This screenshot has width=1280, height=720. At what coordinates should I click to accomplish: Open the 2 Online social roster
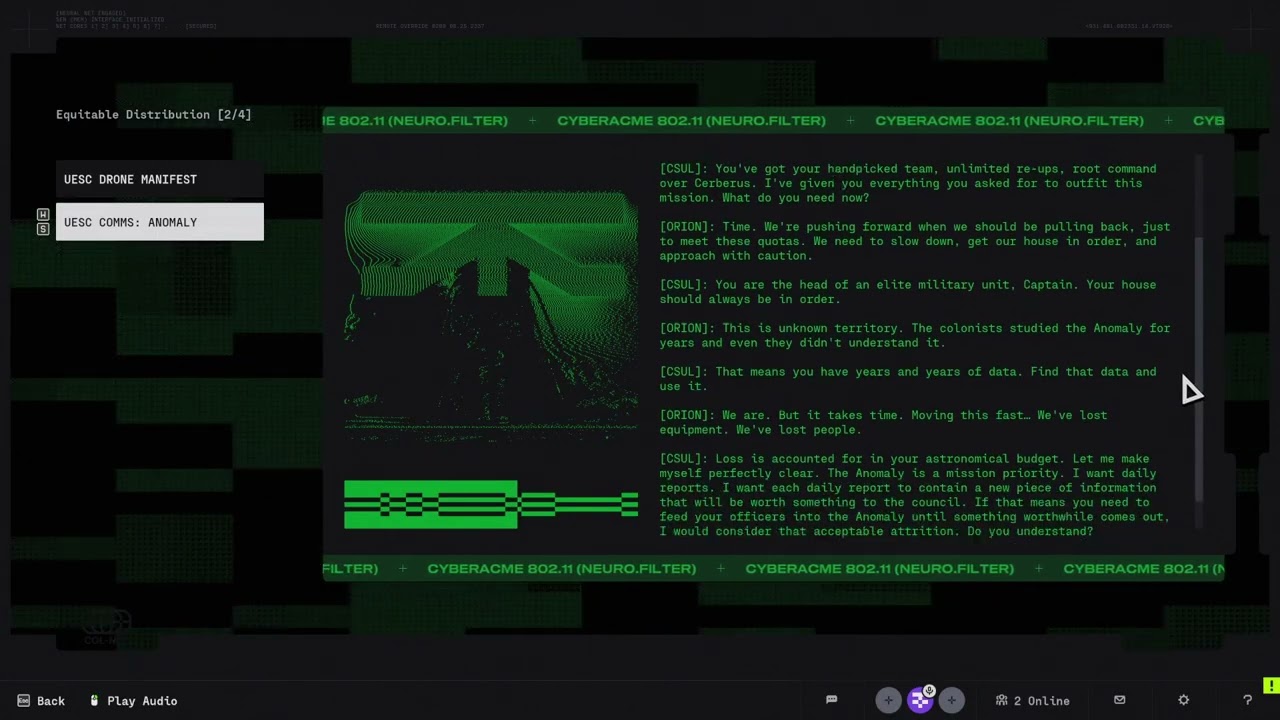click(1032, 701)
